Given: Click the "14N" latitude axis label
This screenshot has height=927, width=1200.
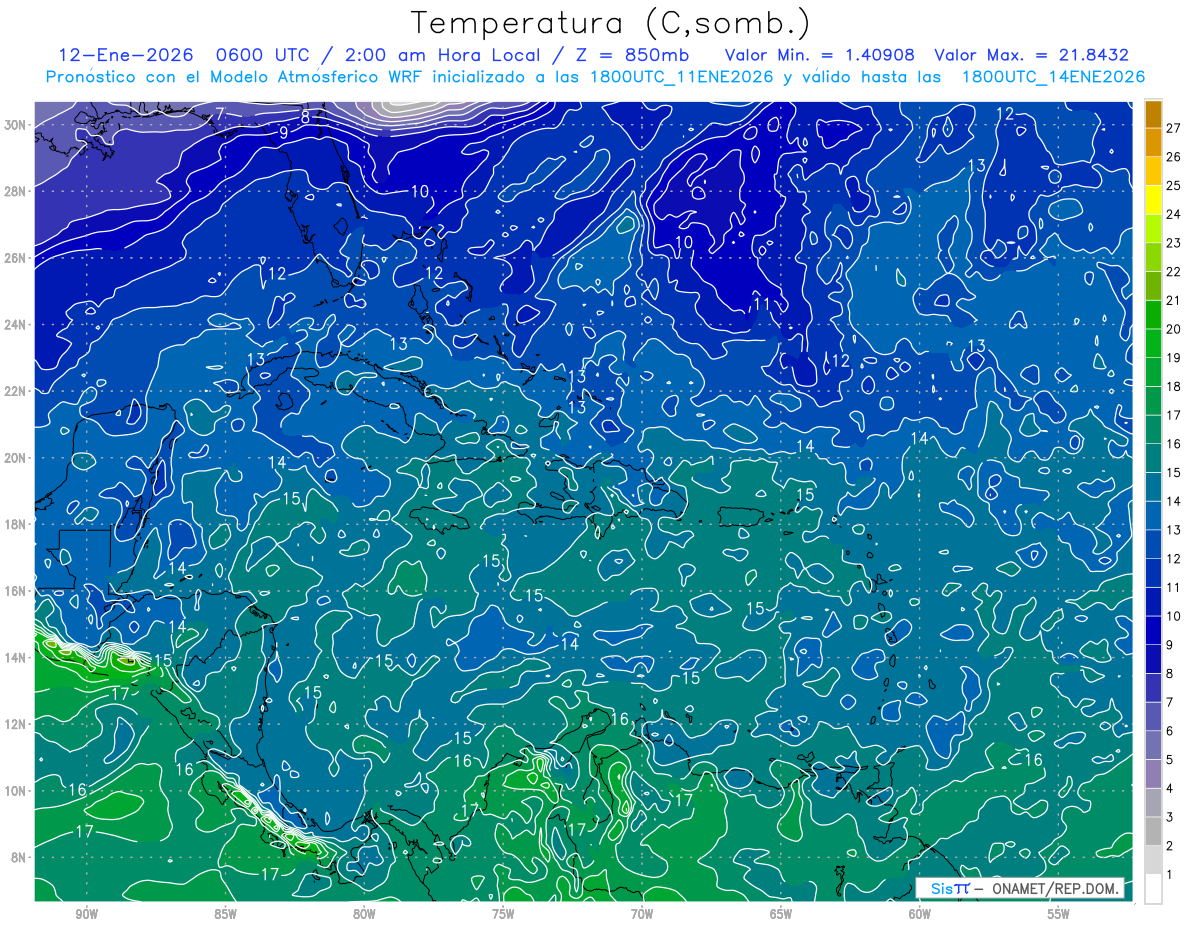Looking at the screenshot, I should [15, 657].
